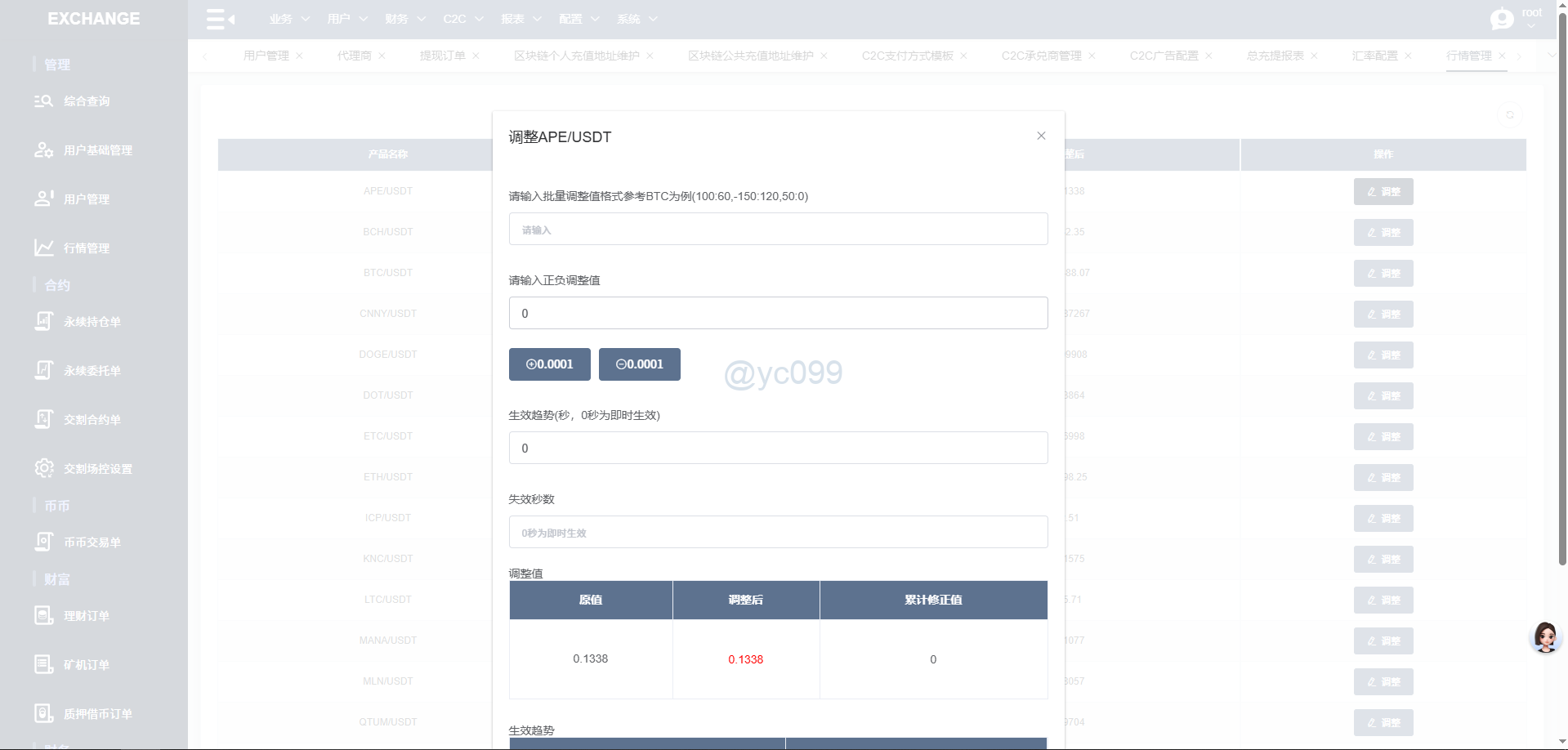Expand the 财务 dropdown menu
Viewport: 1568px width, 750px height.
(405, 19)
